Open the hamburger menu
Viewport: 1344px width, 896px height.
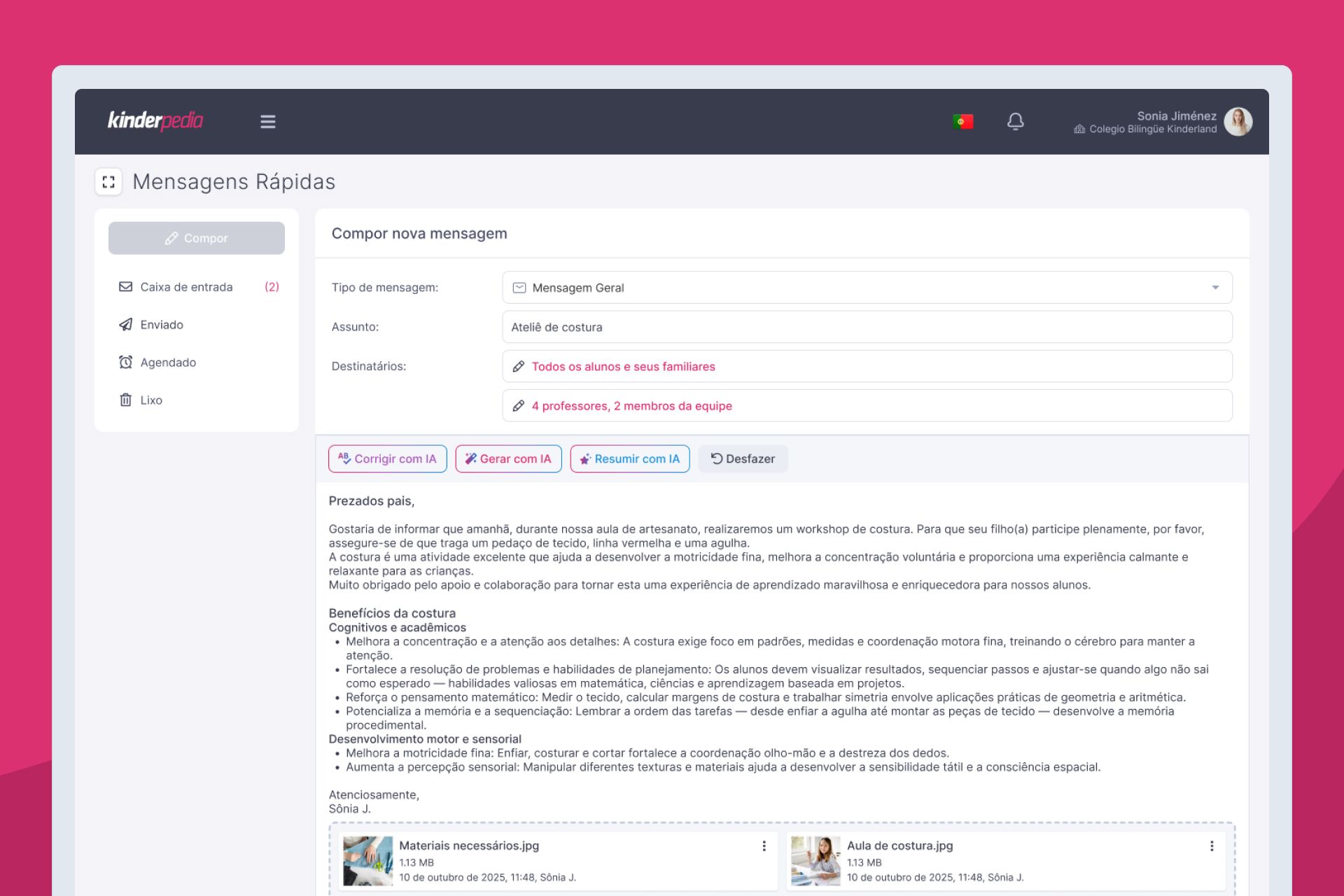[267, 122]
